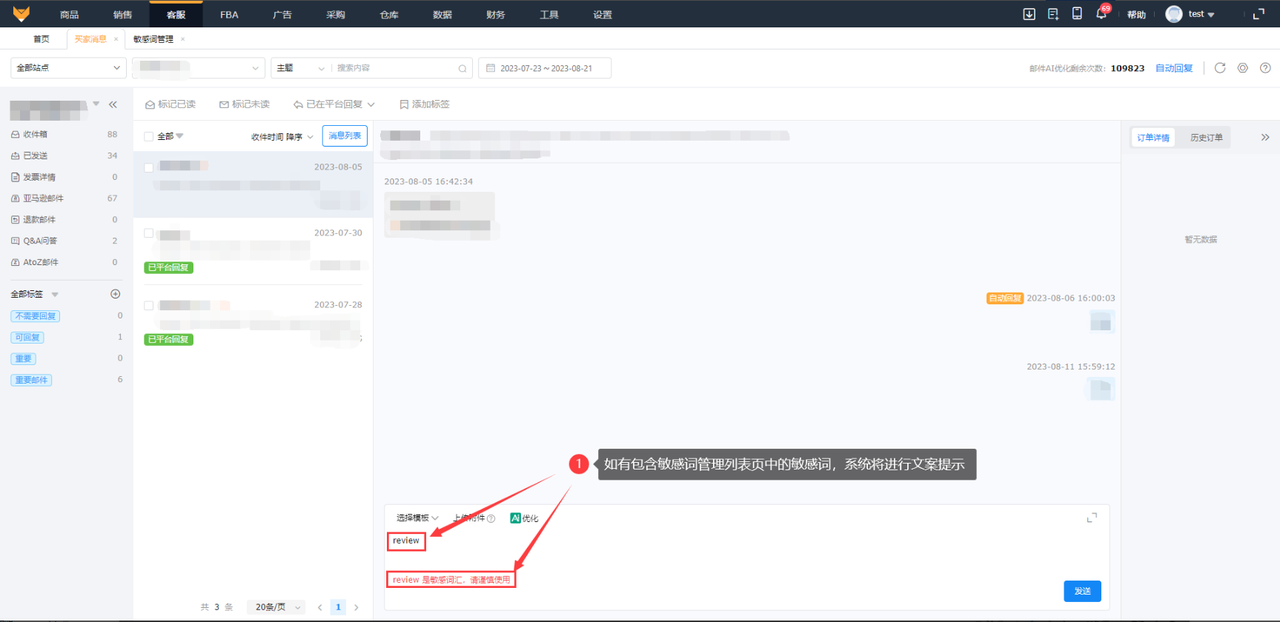Add a new tag with plus icon
Viewport: 1280px width, 622px height.
115,294
